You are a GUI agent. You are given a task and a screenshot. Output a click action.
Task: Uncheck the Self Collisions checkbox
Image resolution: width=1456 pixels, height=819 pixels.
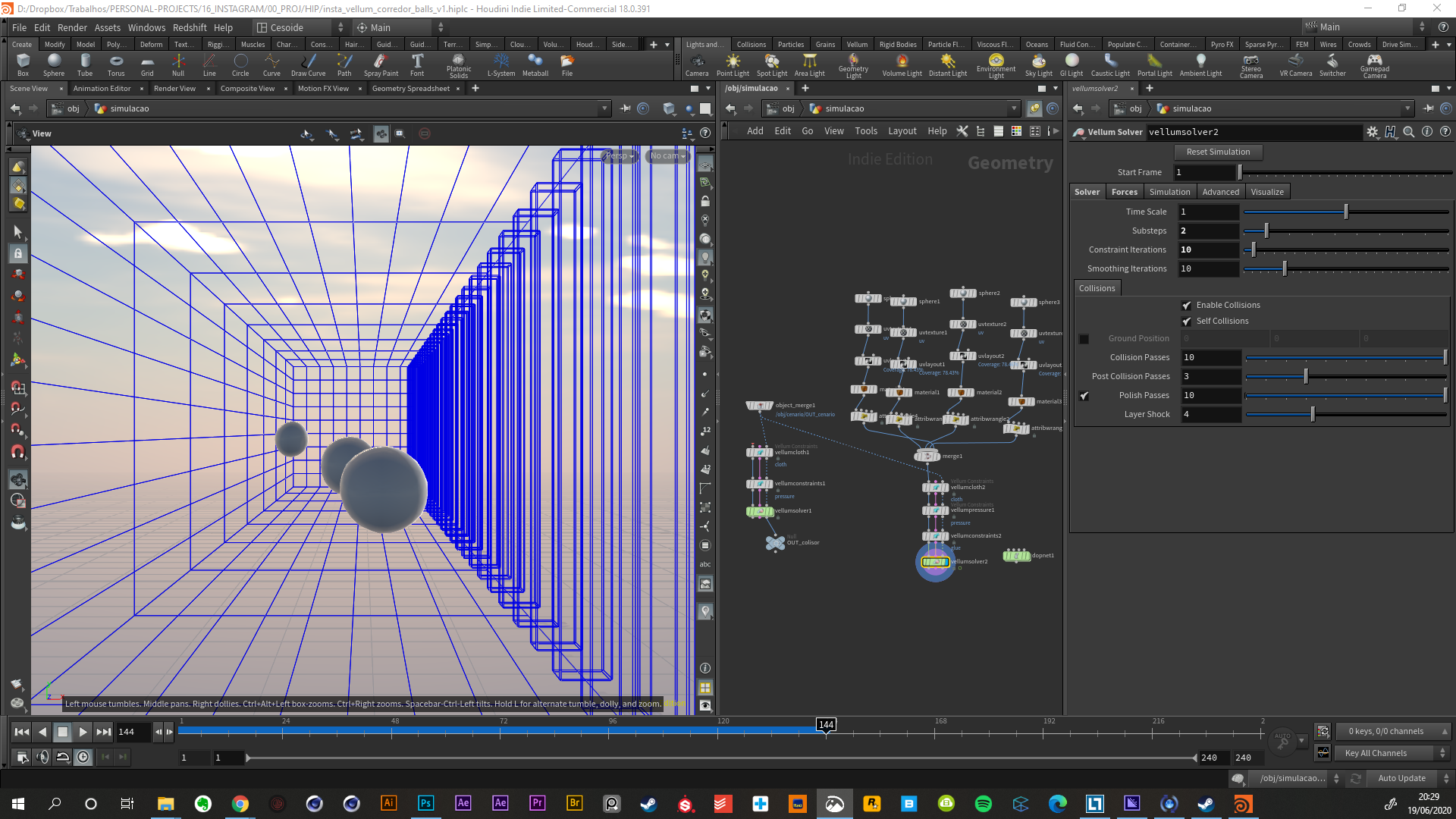[1187, 322]
